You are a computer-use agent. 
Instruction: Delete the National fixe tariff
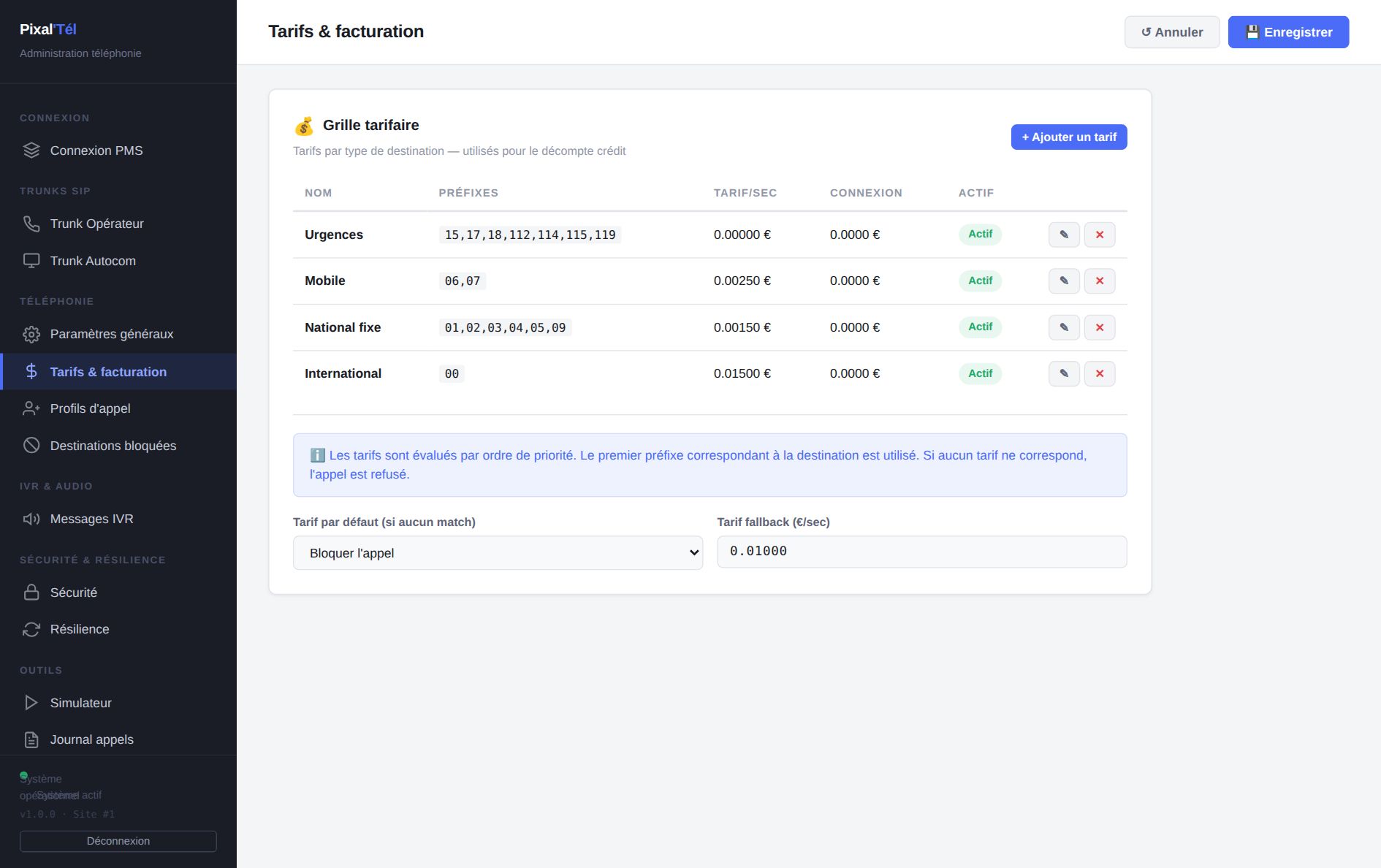[1100, 327]
